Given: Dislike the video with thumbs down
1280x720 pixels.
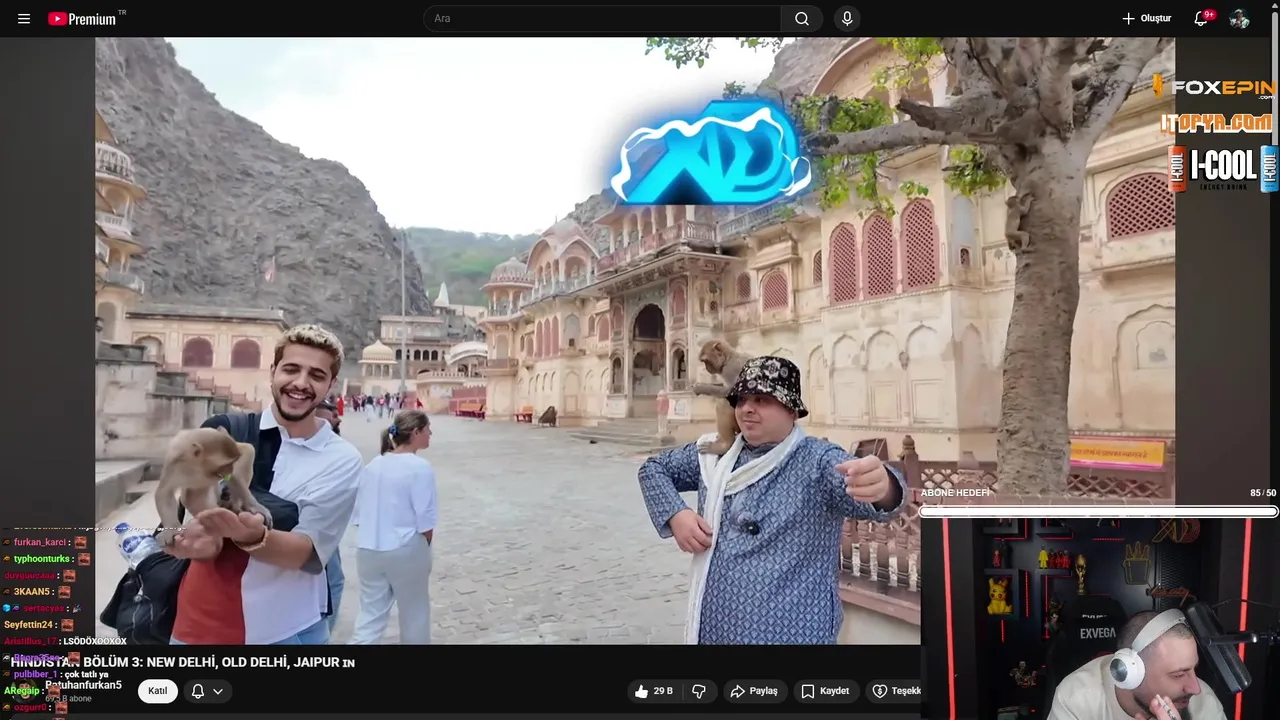Looking at the screenshot, I should click(x=699, y=691).
